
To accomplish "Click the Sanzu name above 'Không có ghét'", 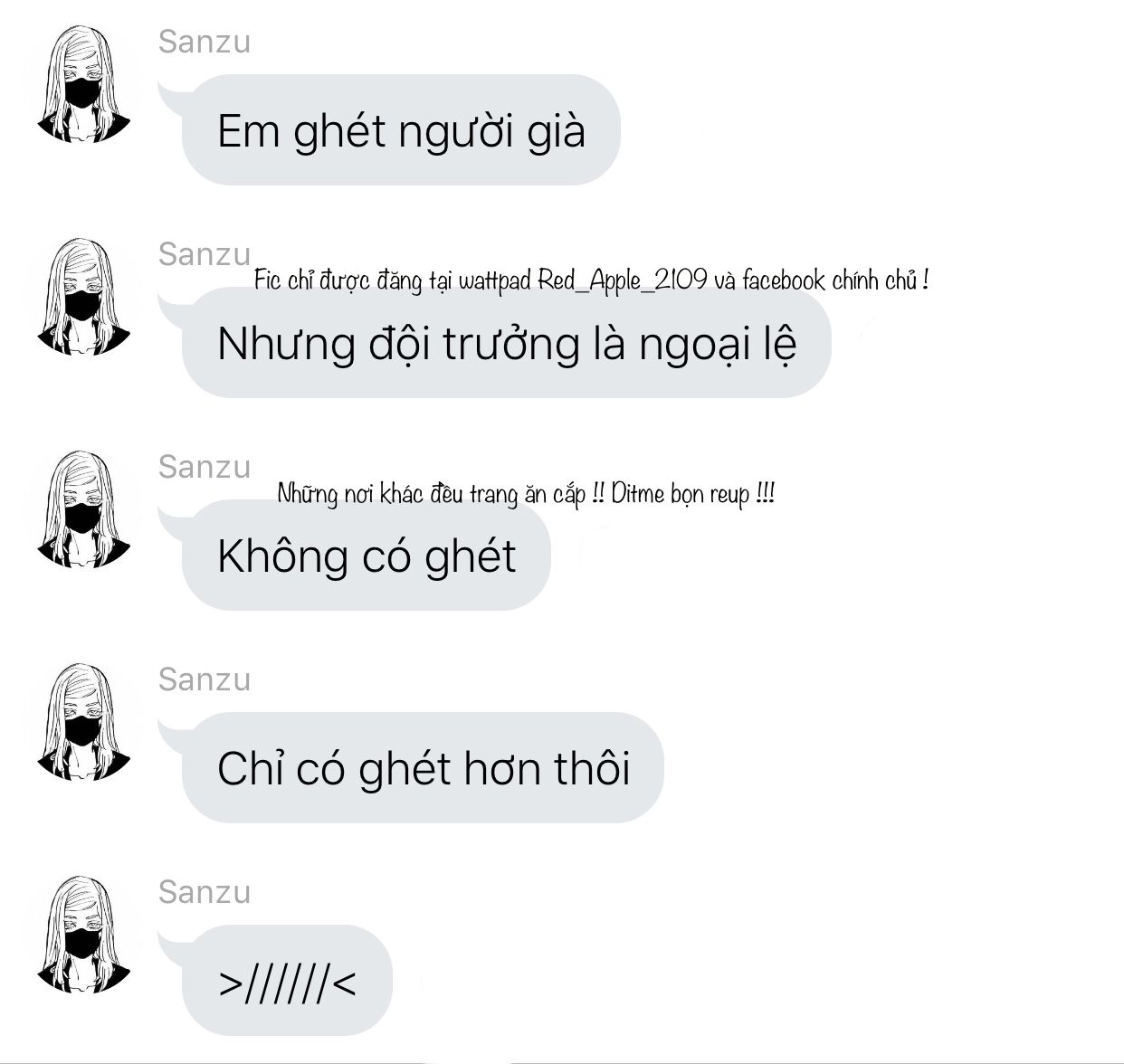I will point(205,467).
